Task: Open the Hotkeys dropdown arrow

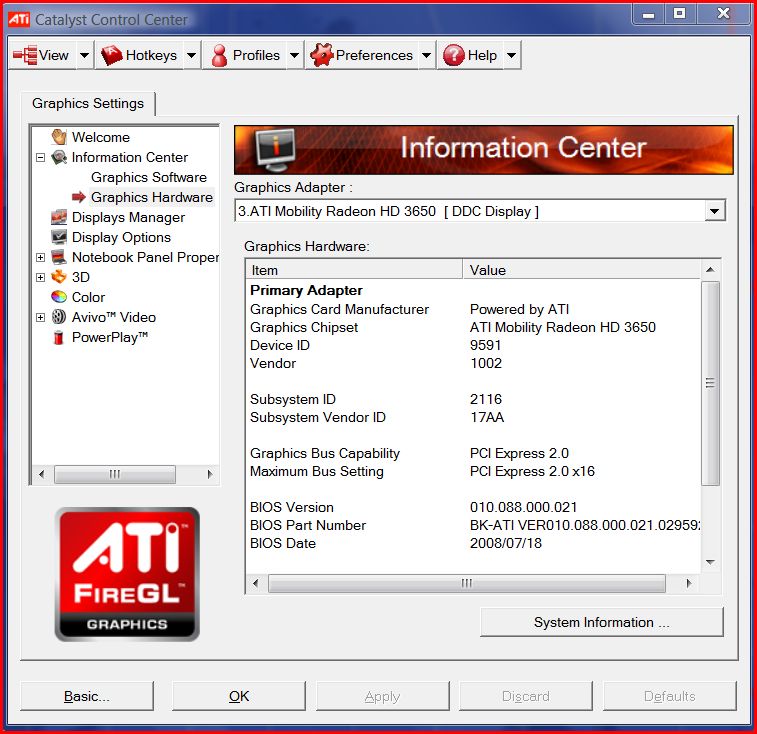Action: pos(191,55)
